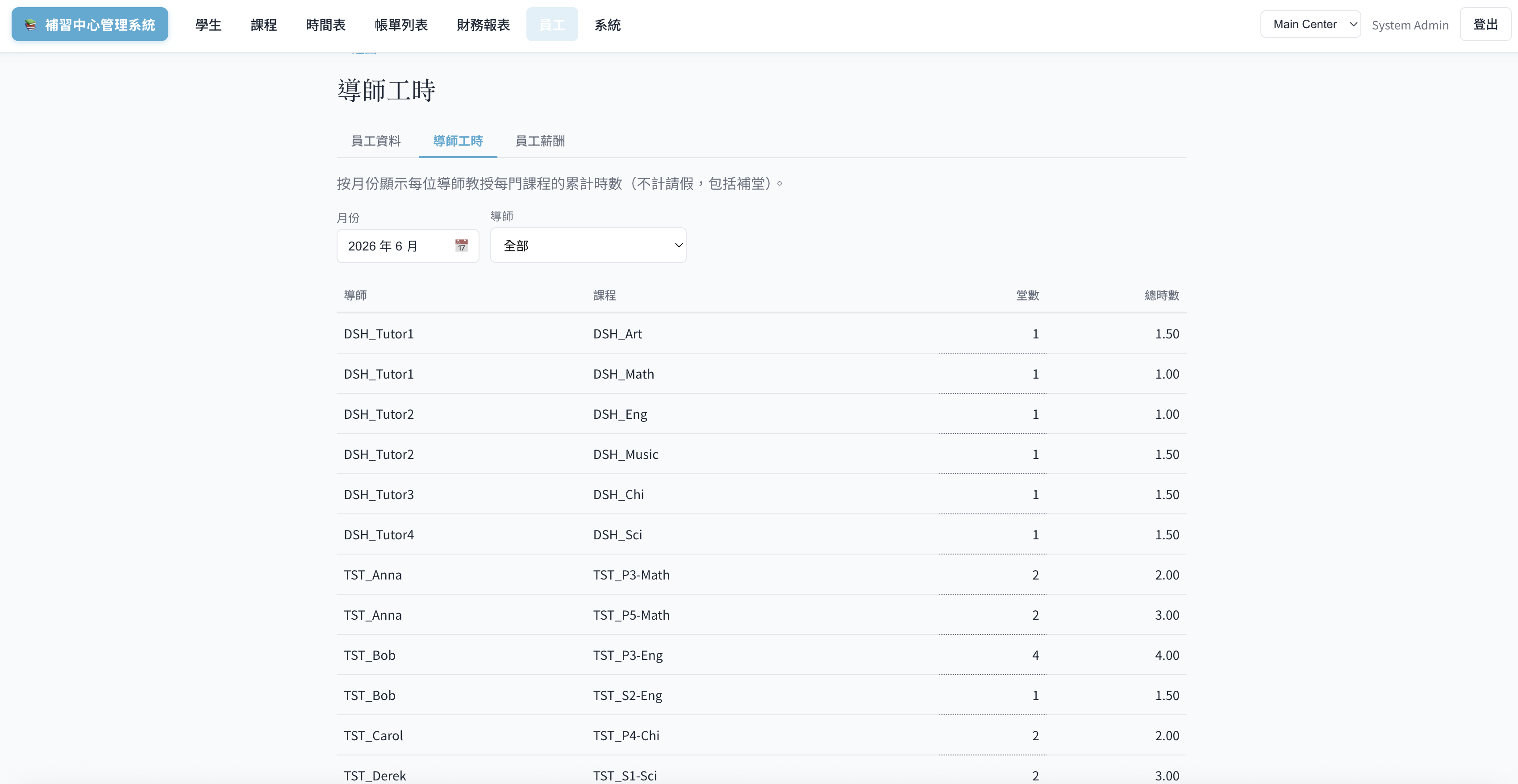
Task: Open 財務報表 in navigation
Action: pos(483,25)
